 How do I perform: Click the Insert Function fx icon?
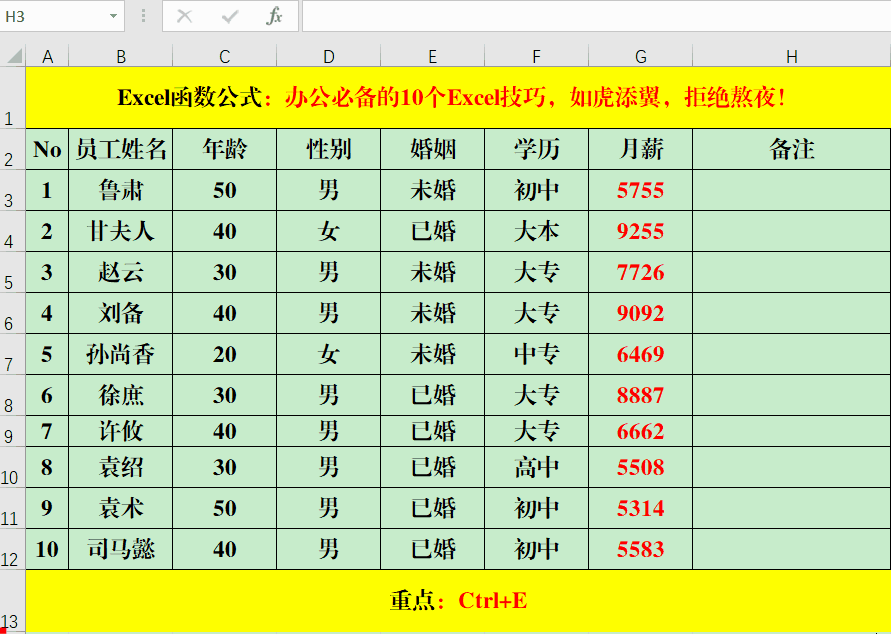click(274, 16)
